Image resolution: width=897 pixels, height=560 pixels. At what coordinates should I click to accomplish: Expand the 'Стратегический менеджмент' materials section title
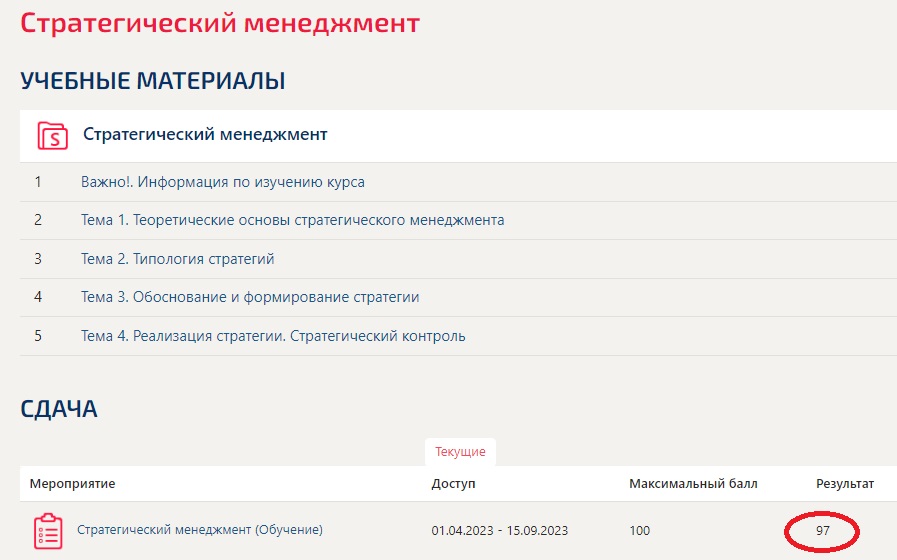point(205,134)
